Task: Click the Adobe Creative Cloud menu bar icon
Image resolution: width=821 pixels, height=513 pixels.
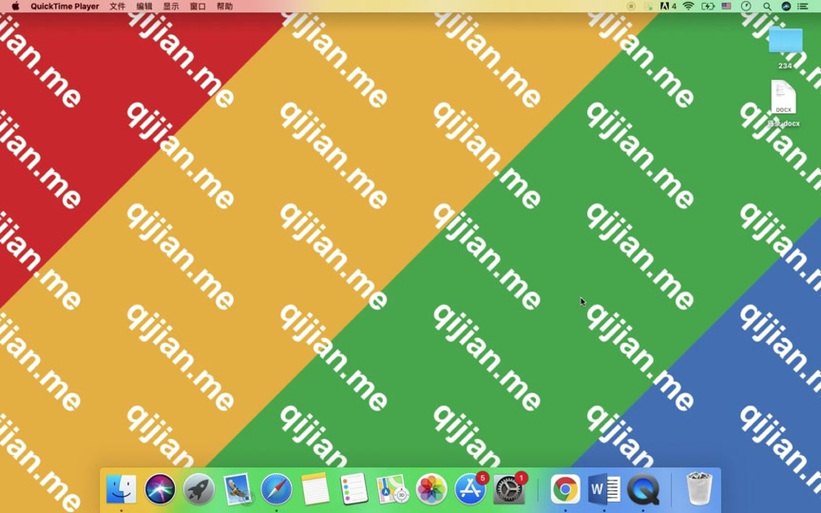Action: pyautogui.click(x=668, y=6)
